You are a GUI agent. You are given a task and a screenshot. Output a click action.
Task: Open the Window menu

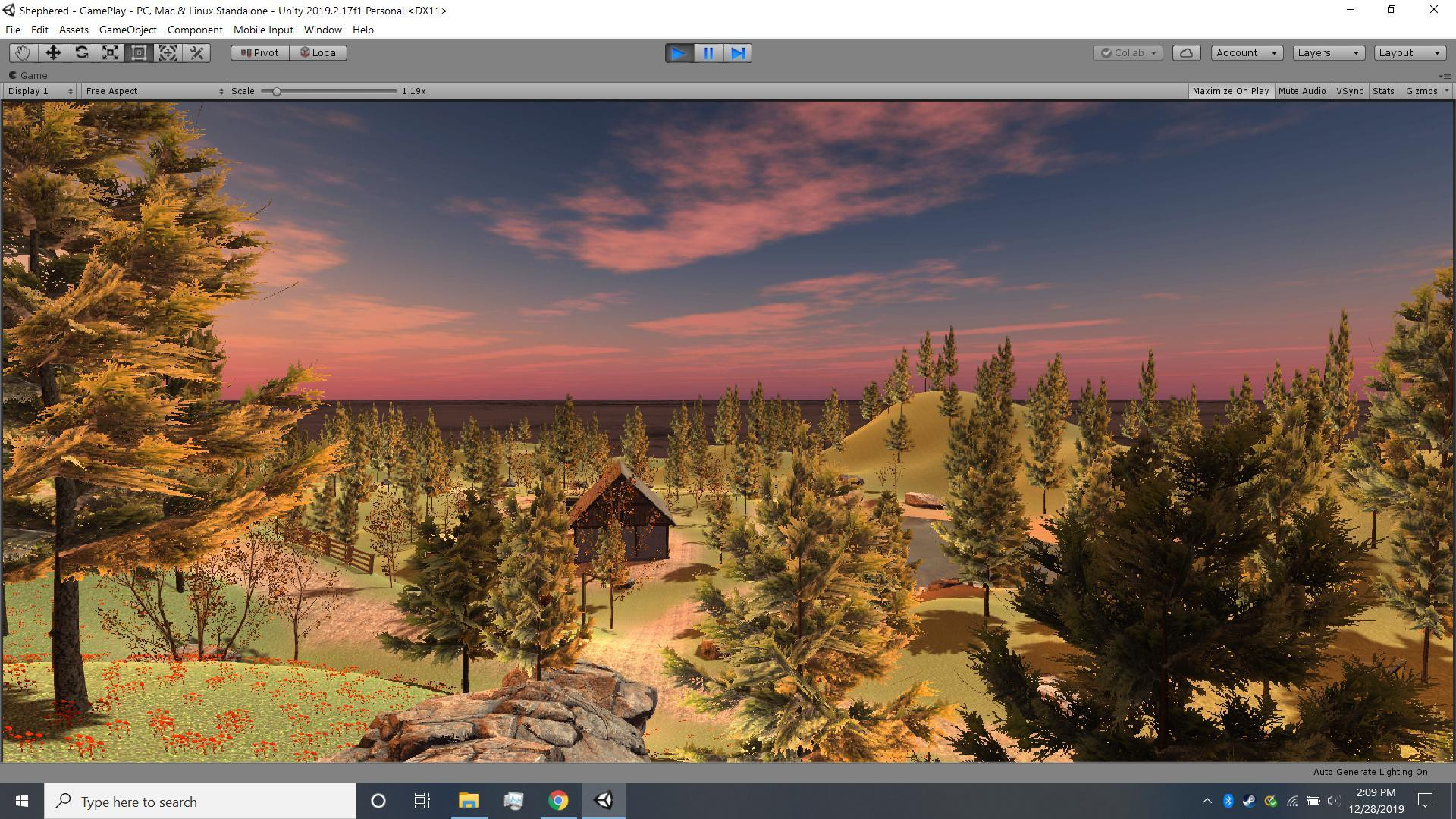click(323, 30)
